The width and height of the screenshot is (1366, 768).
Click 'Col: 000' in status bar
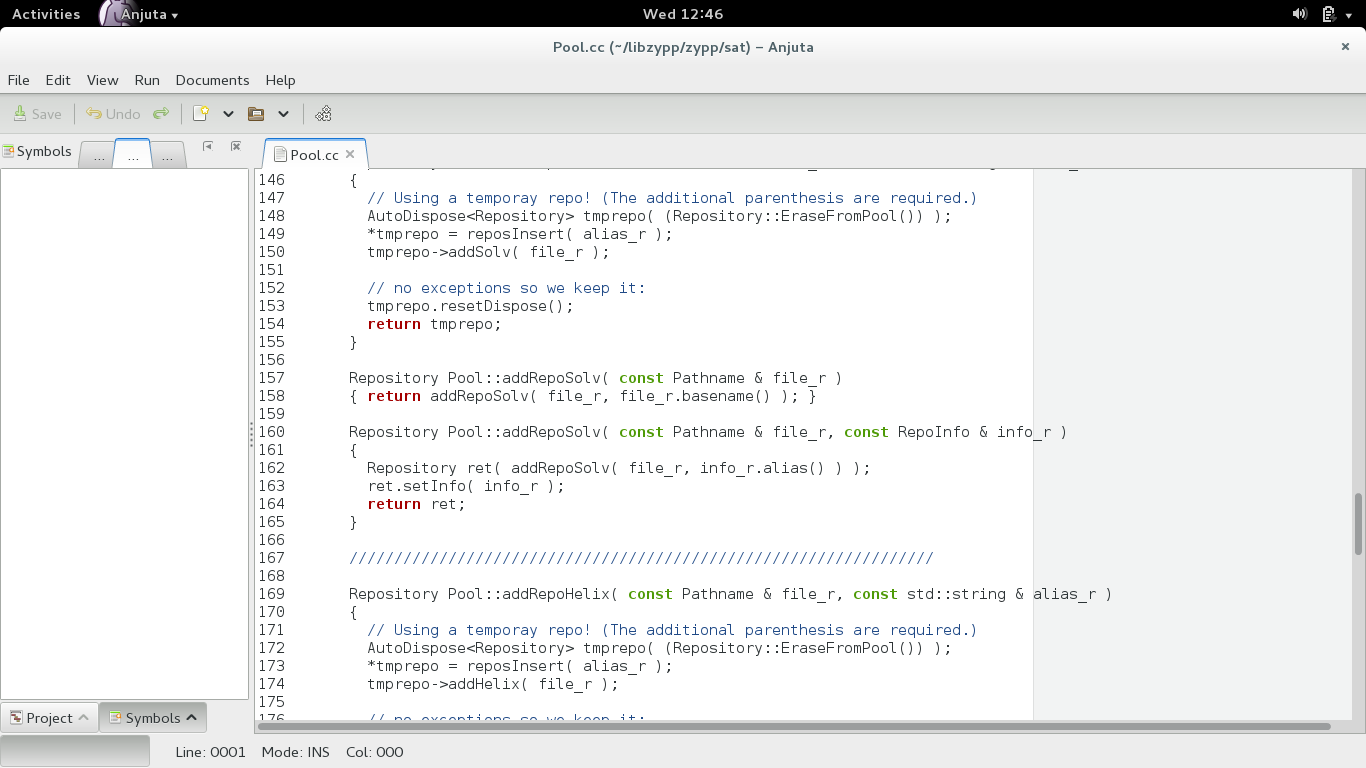click(375, 752)
